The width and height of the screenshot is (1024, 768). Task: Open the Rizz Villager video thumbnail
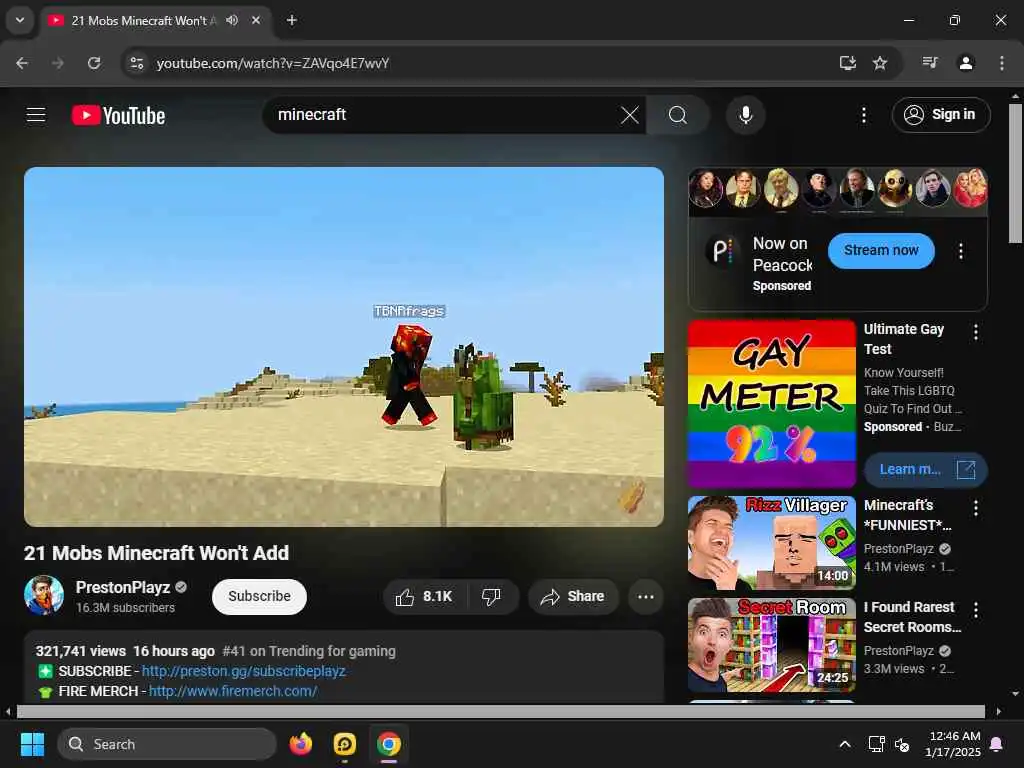click(771, 543)
